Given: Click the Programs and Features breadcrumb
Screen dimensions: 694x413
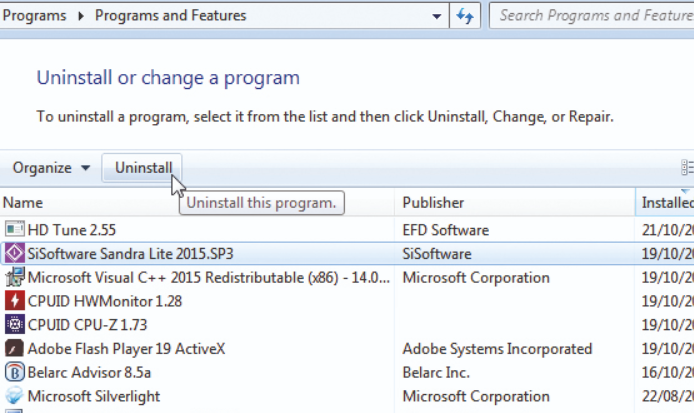Looking at the screenshot, I should [x=170, y=16].
